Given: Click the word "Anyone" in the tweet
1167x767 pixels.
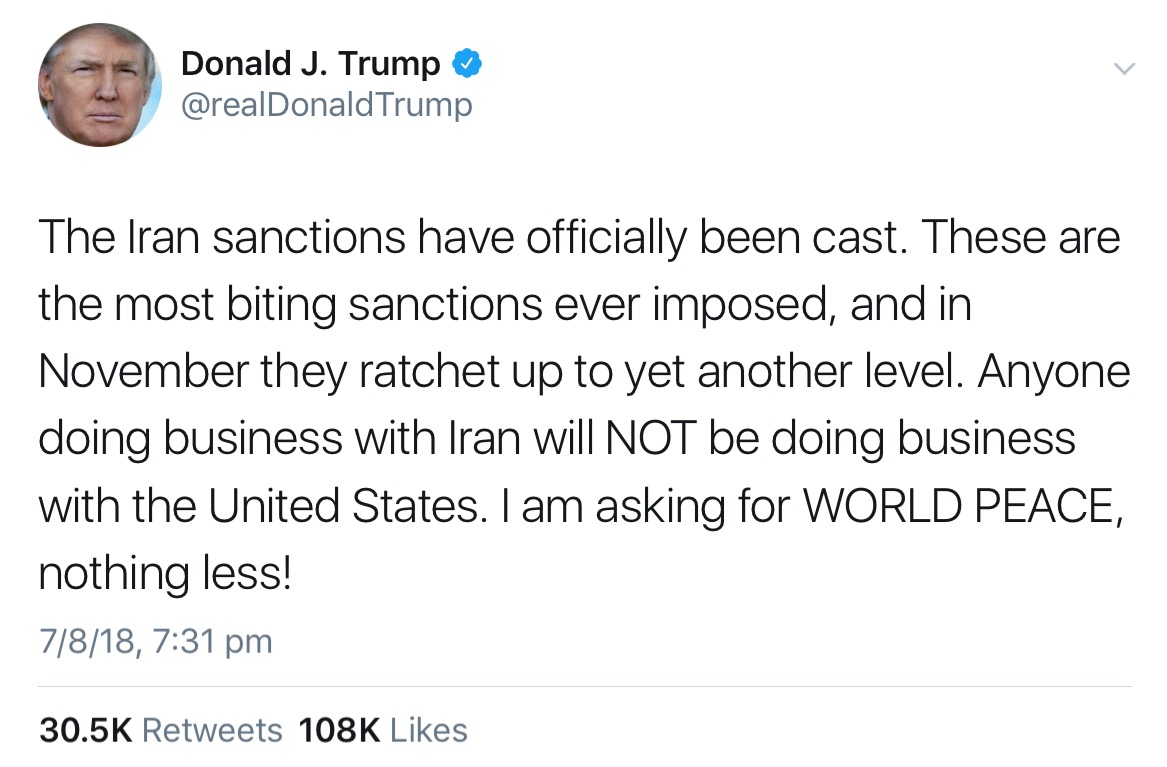Looking at the screenshot, I should pyautogui.click(x=1053, y=373).
